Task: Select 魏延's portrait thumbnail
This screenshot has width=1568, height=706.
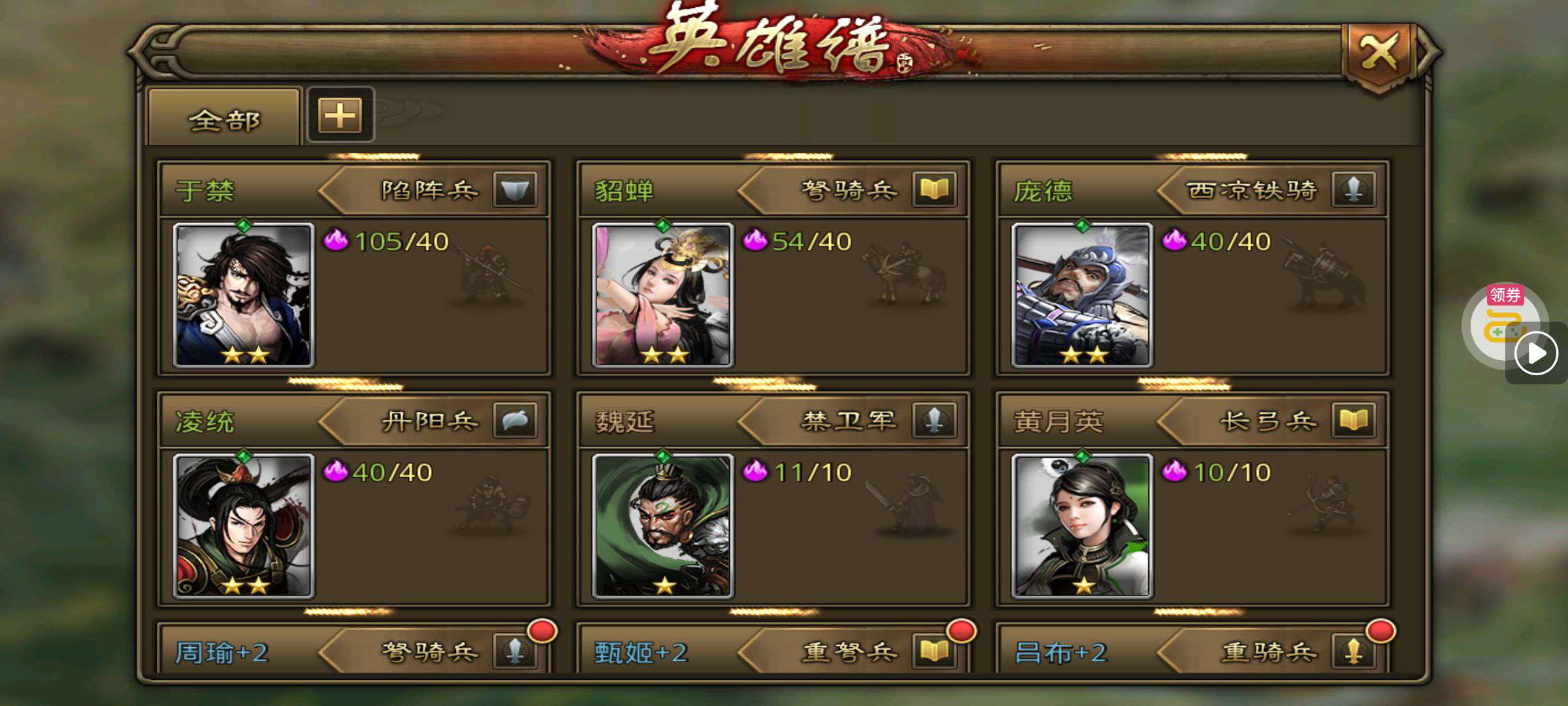Action: (x=663, y=526)
